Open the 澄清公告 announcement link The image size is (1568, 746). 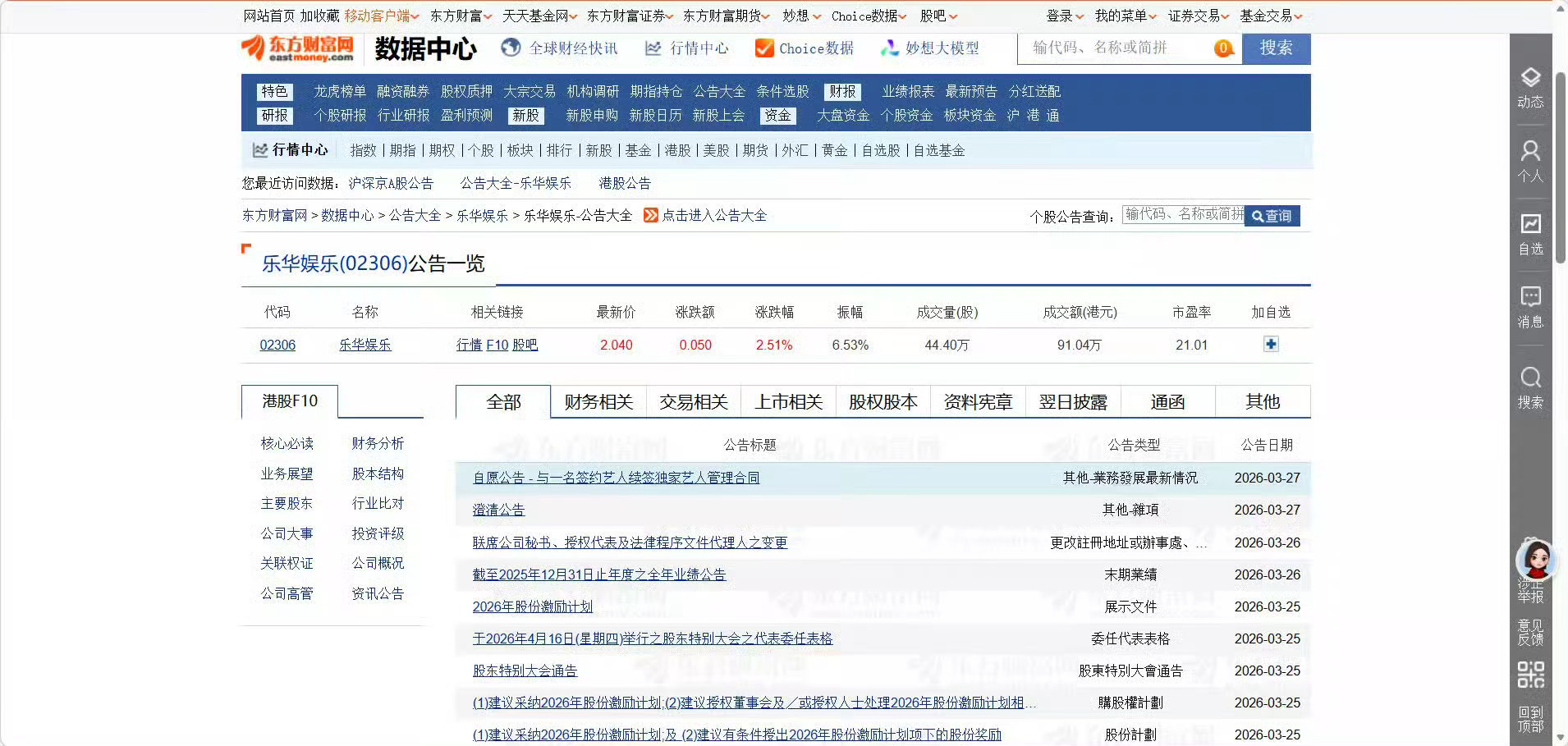tap(497, 510)
